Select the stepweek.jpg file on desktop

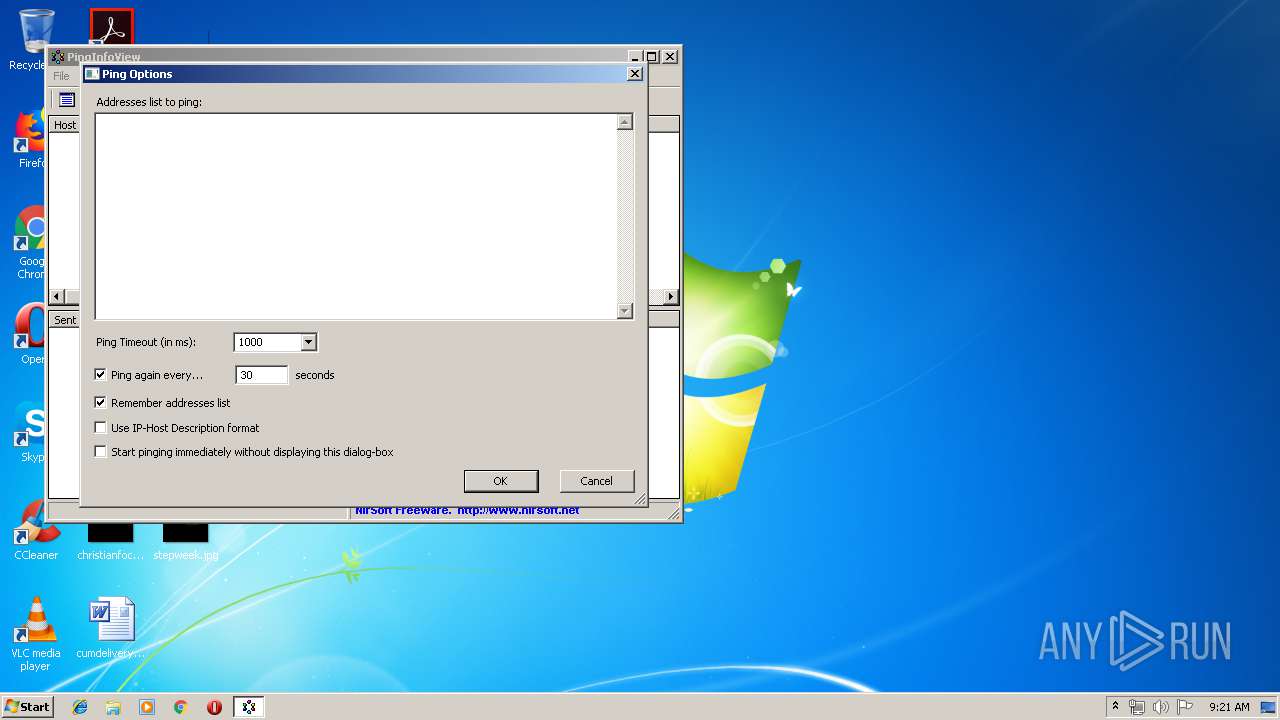pos(186,540)
